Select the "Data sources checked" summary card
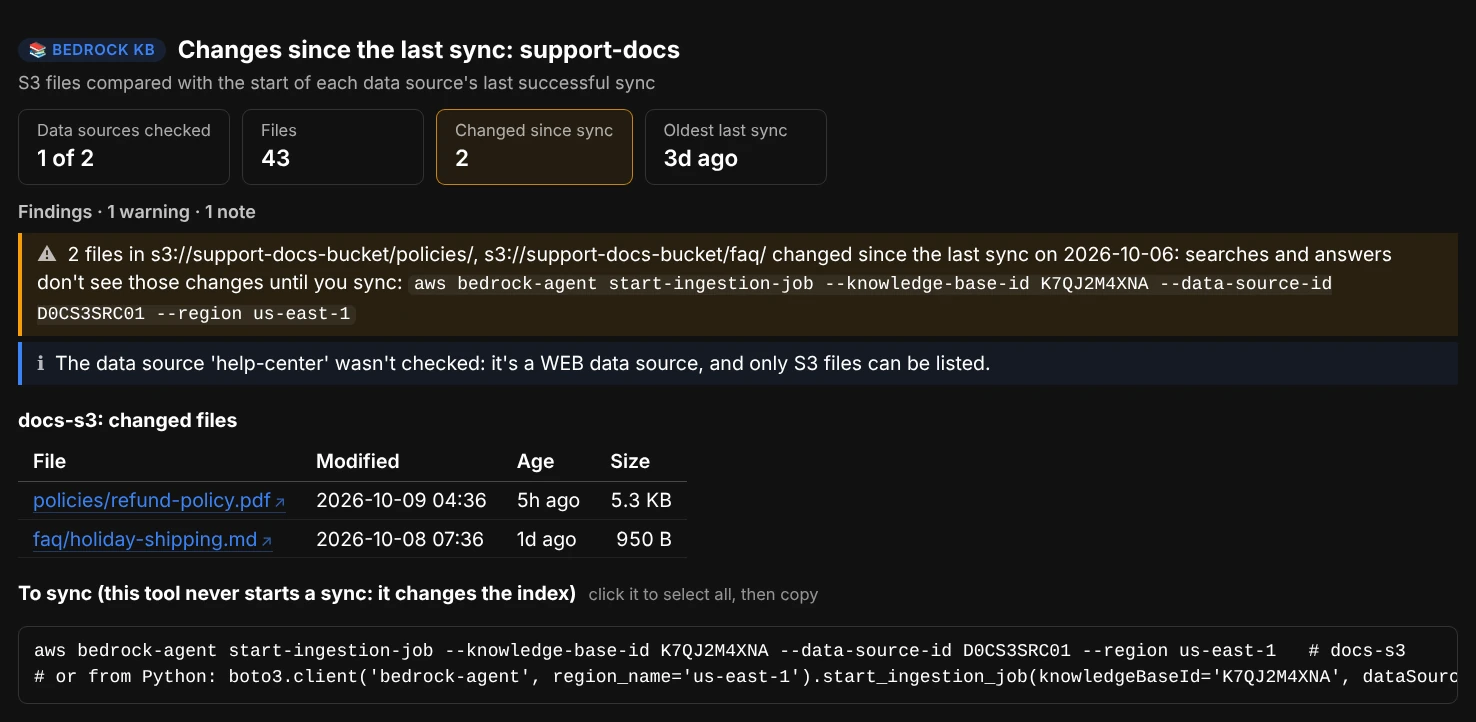1476x722 pixels. [124, 147]
